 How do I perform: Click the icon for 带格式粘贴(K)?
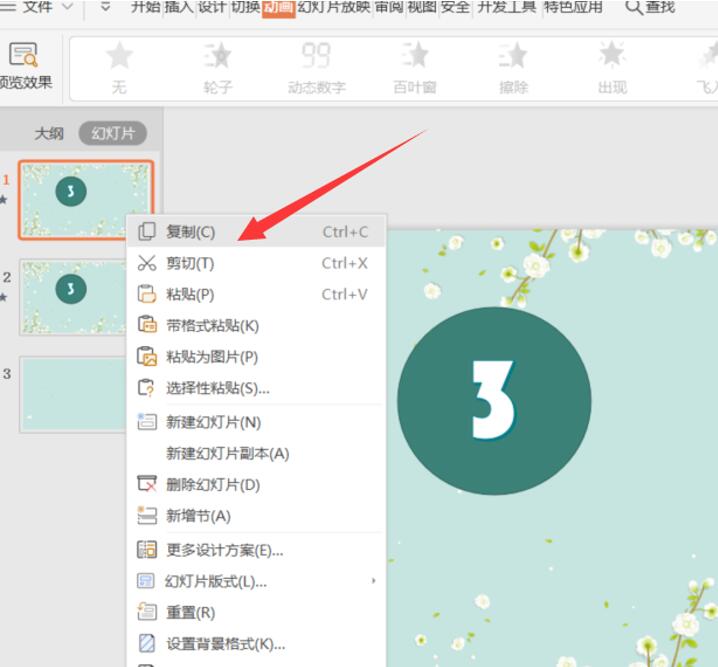click(147, 325)
